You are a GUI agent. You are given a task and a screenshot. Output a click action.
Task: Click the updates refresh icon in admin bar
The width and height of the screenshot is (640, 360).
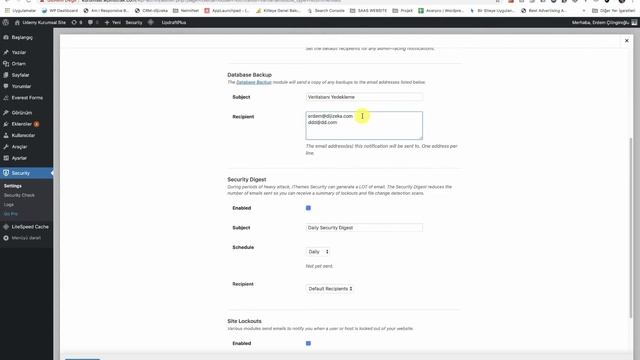pos(74,22)
